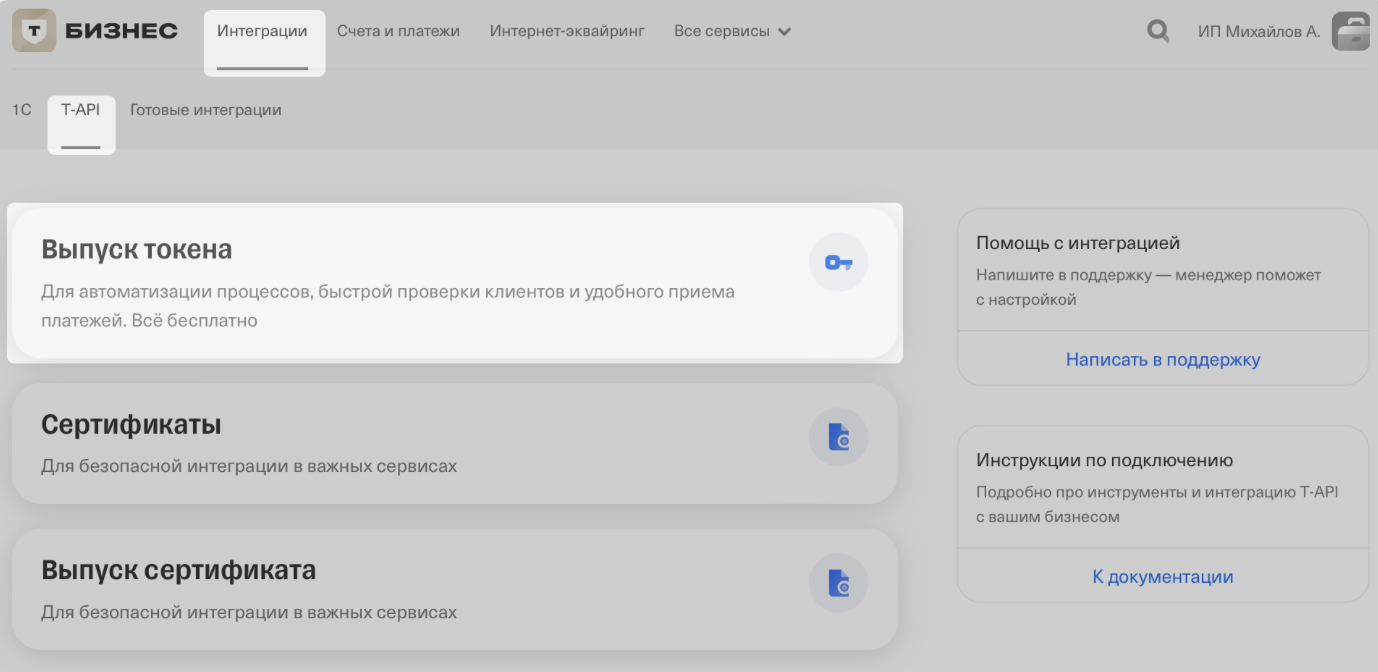Open documentation via К документации link

click(1162, 576)
